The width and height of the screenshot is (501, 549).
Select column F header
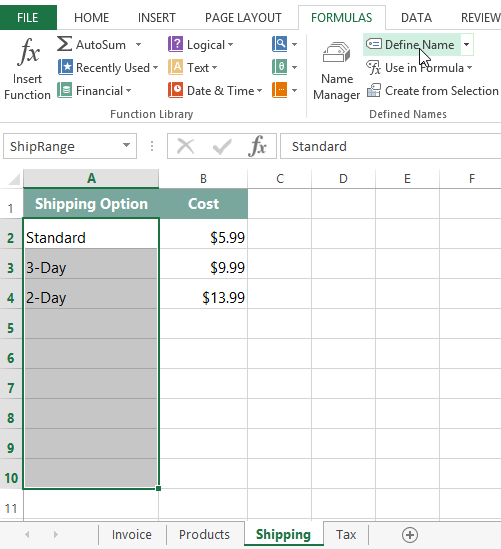tap(472, 179)
